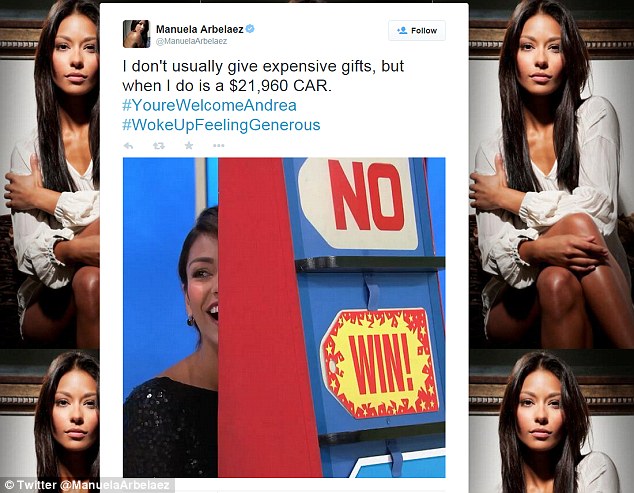Screen dimensions: 634x493
Task: Follow Manuela Arbelaez
Action: 417,30
